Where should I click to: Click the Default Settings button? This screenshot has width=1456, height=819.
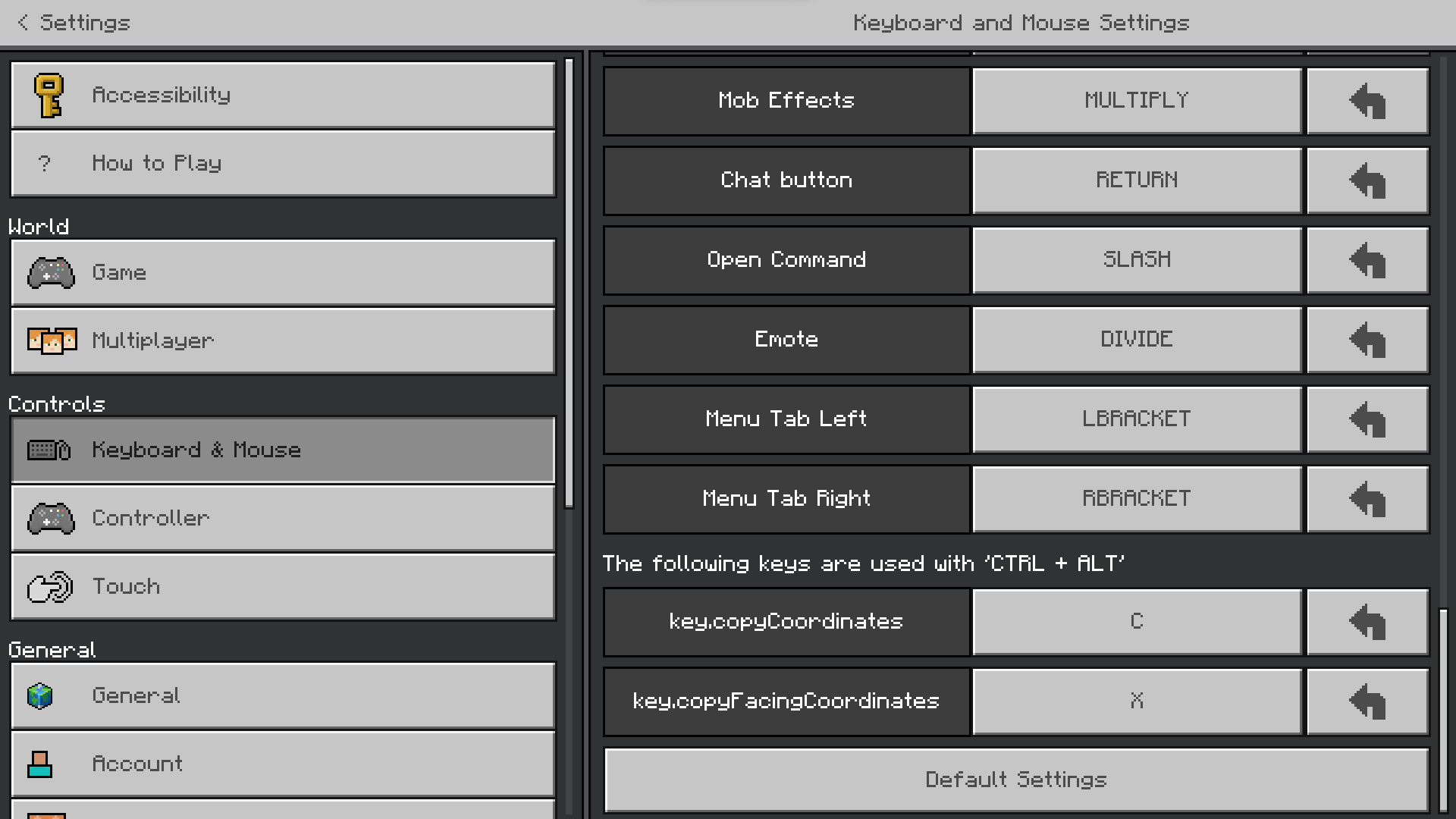(x=1015, y=780)
